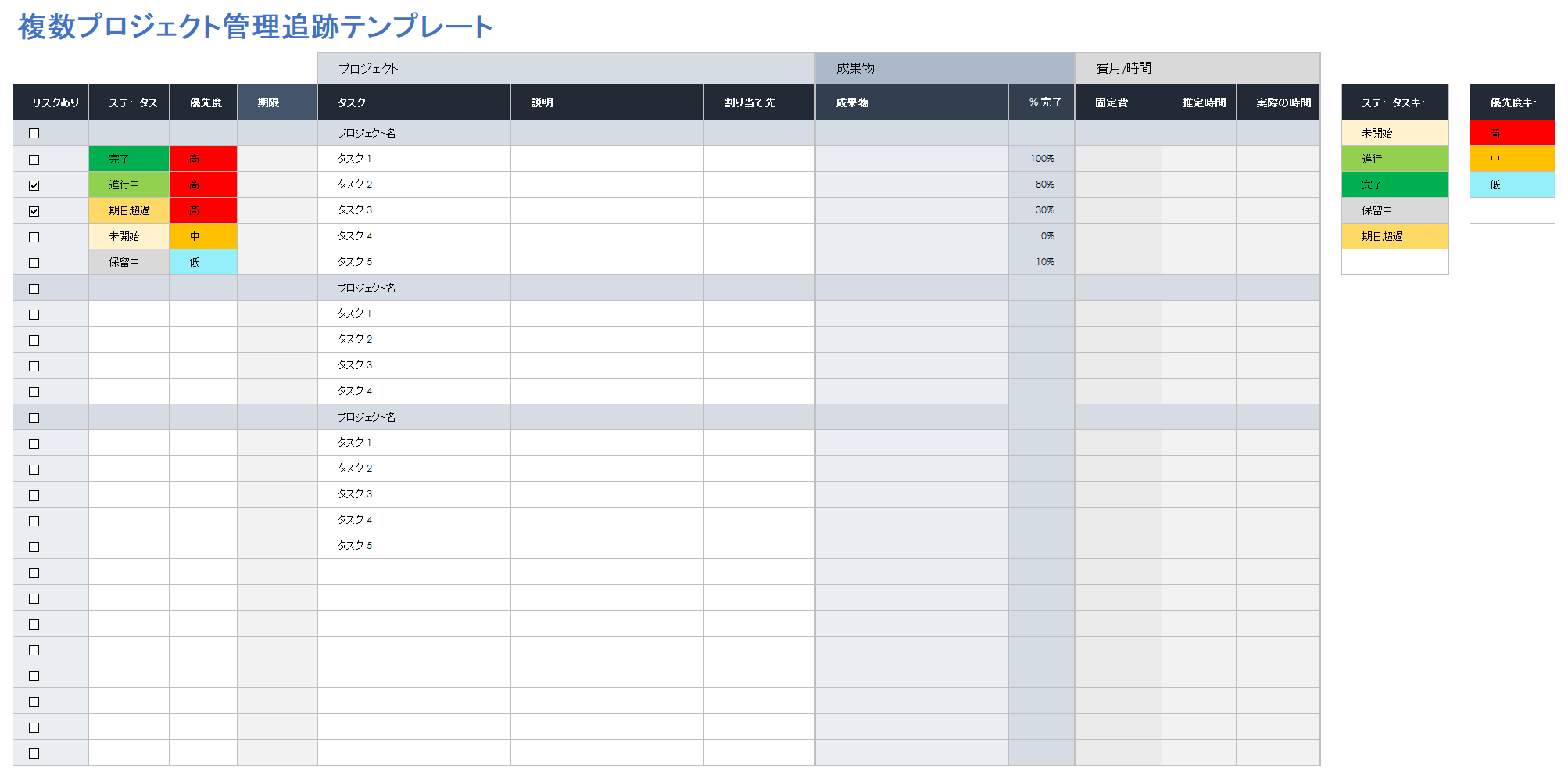Select the orange 中 priority cell of タスク 4
1568x775 pixels.
pos(203,236)
